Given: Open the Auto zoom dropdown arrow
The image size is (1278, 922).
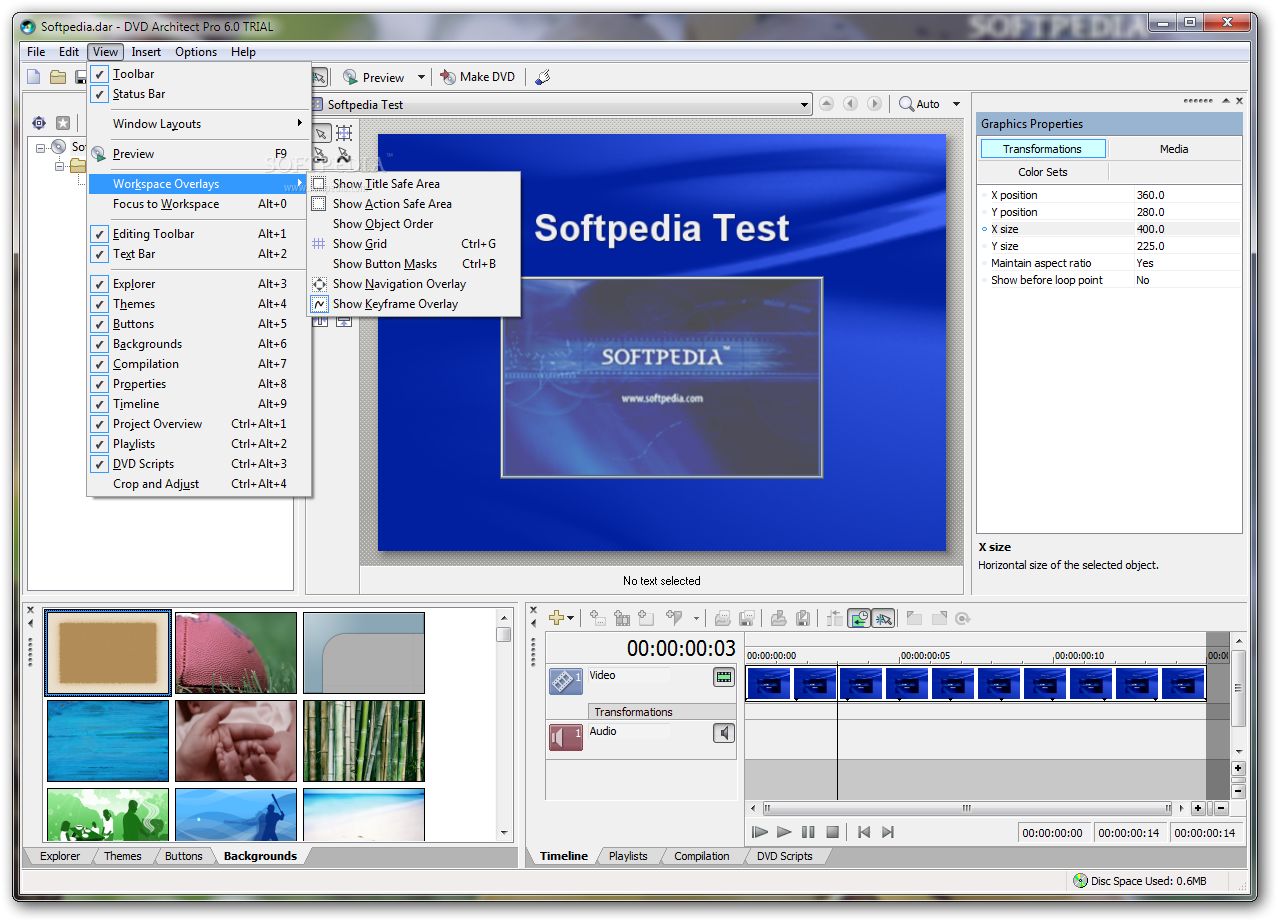Looking at the screenshot, I should coord(956,105).
